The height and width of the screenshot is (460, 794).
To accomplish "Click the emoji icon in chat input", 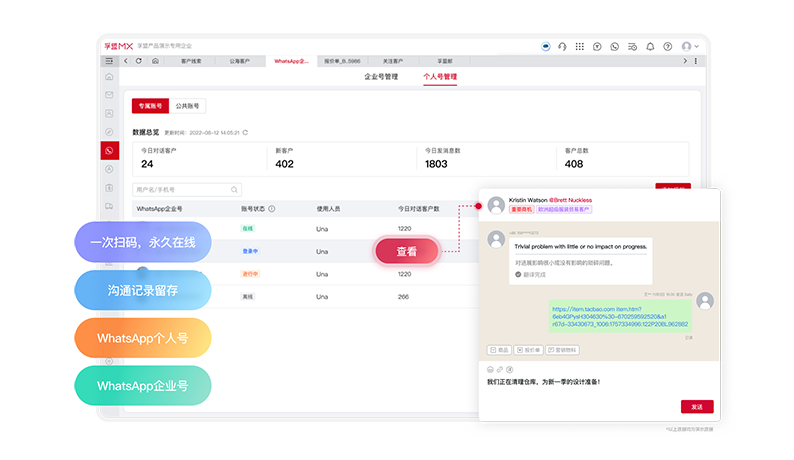I will 490,369.
